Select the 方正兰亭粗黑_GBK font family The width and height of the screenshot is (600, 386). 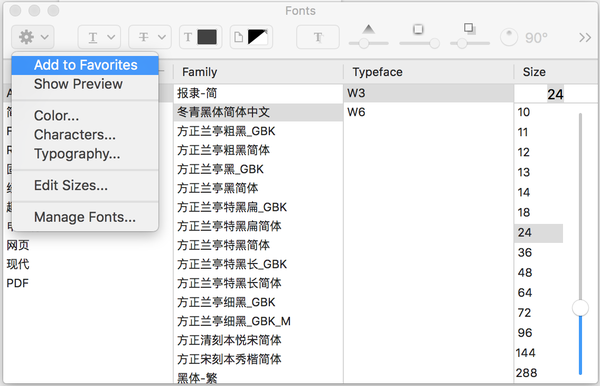pos(258,131)
